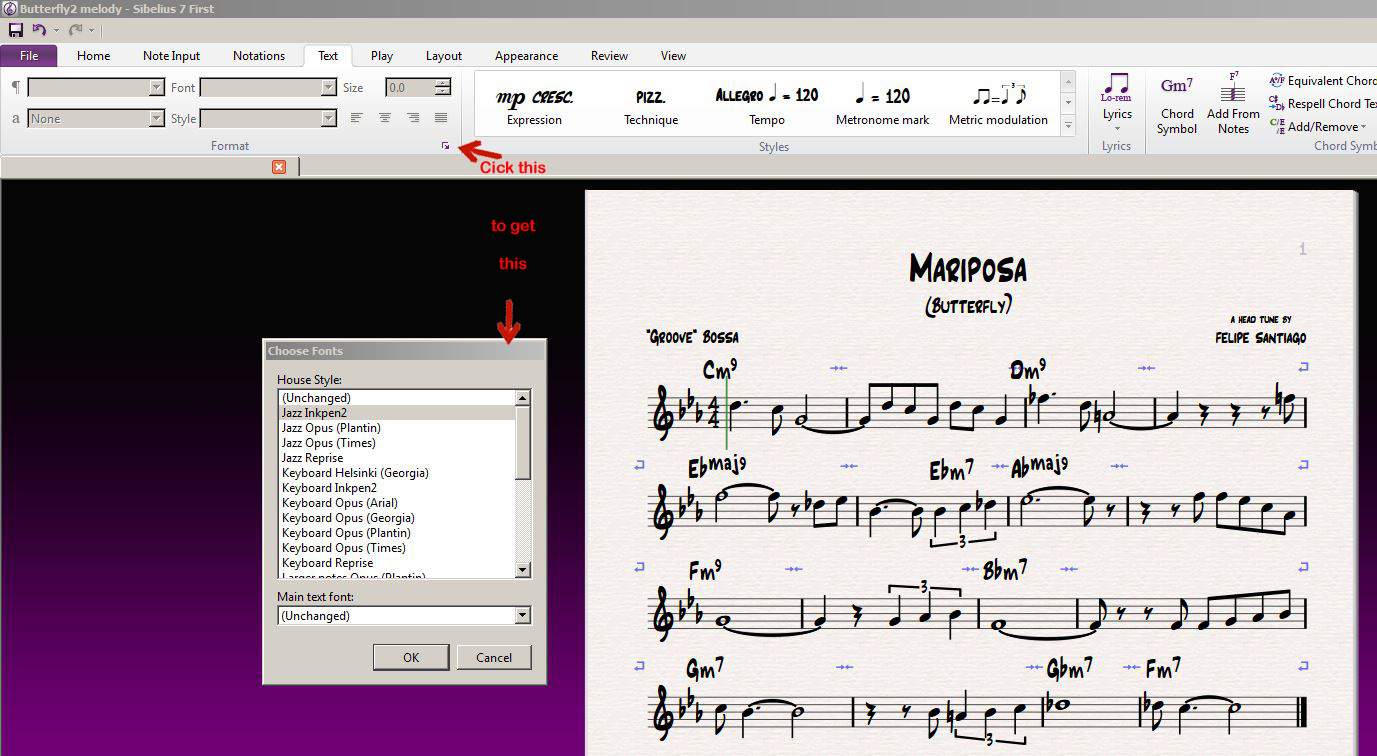Image resolution: width=1377 pixels, height=756 pixels.
Task: Close the document tab with the red X
Action: [279, 167]
